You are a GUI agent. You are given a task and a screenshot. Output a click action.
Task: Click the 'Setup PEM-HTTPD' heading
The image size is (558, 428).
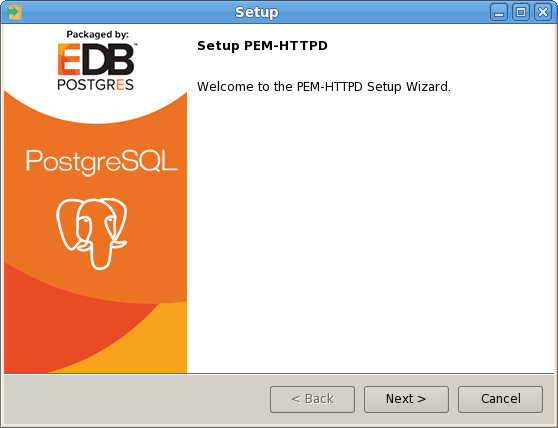pyautogui.click(x=262, y=46)
